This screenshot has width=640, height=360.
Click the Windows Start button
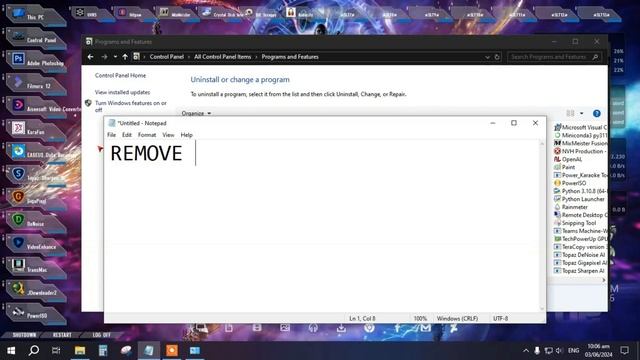pyautogui.click(x=11, y=350)
